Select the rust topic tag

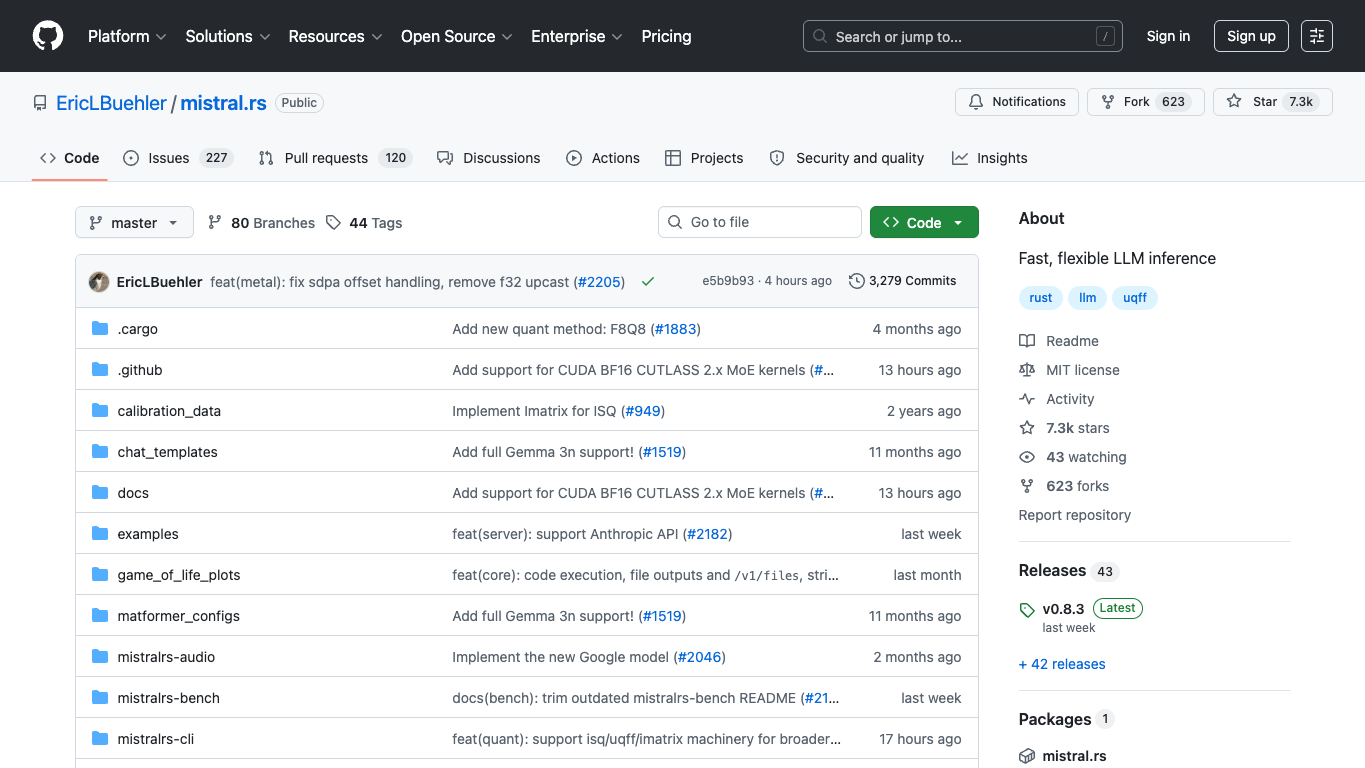pos(1041,298)
